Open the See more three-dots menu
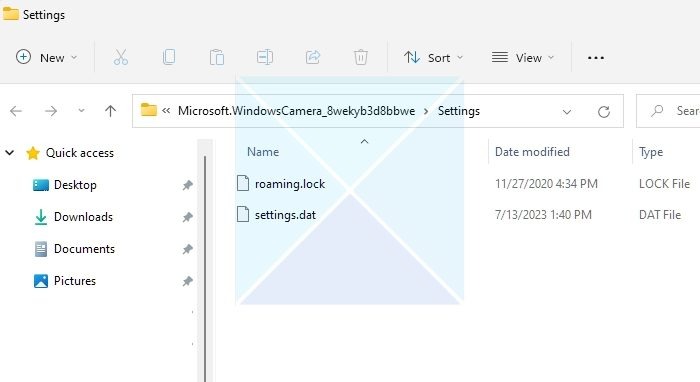 [596, 58]
